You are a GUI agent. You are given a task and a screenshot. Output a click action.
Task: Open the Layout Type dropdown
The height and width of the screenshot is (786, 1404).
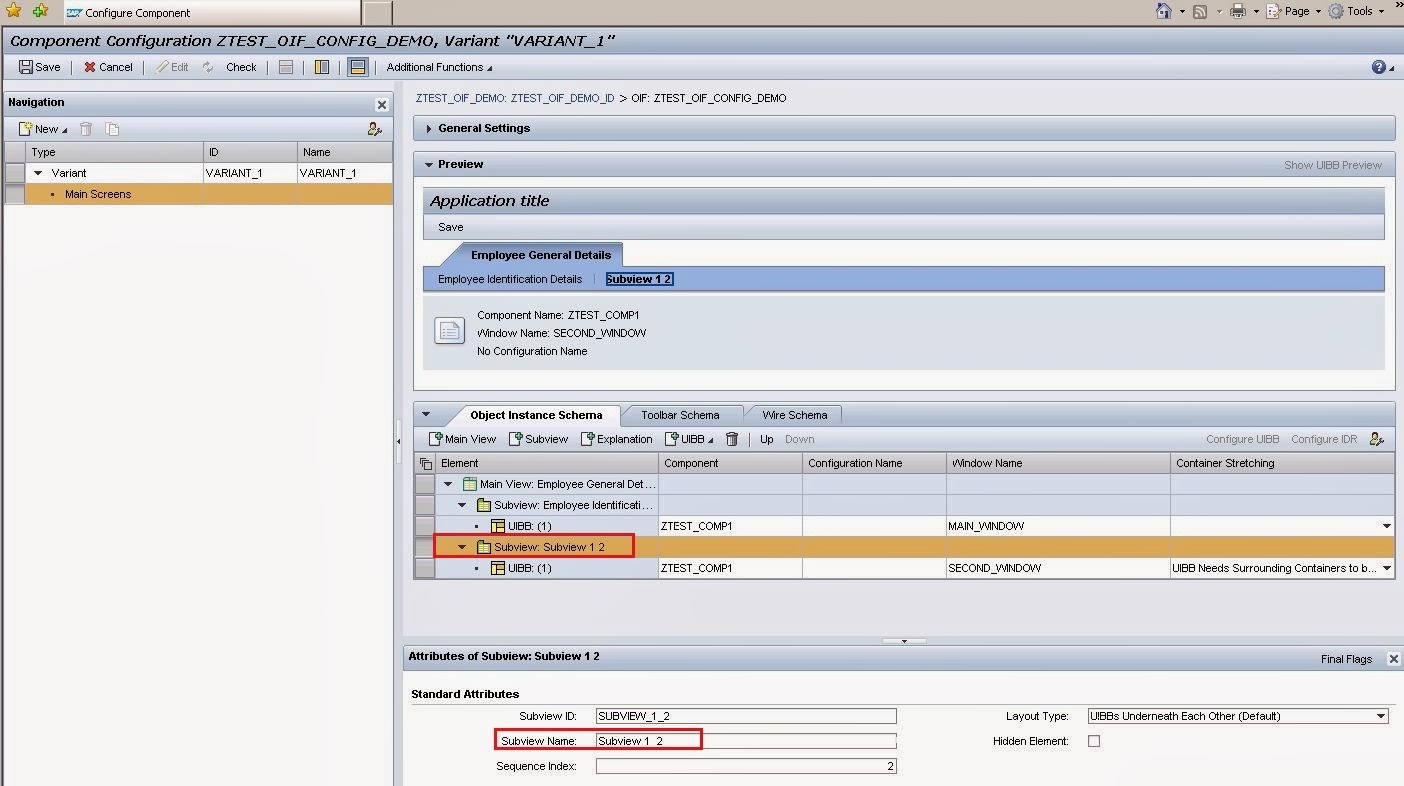coord(1380,716)
